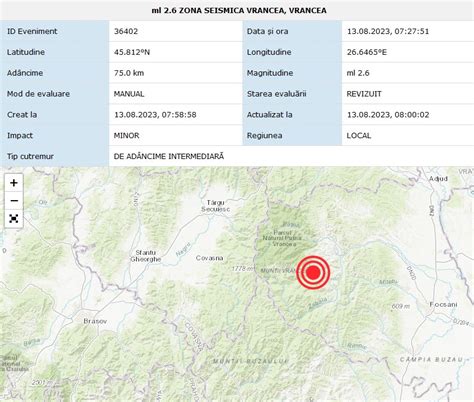This screenshot has height=402, width=474.
Task: Click Adjud town label on map
Action: [438, 179]
